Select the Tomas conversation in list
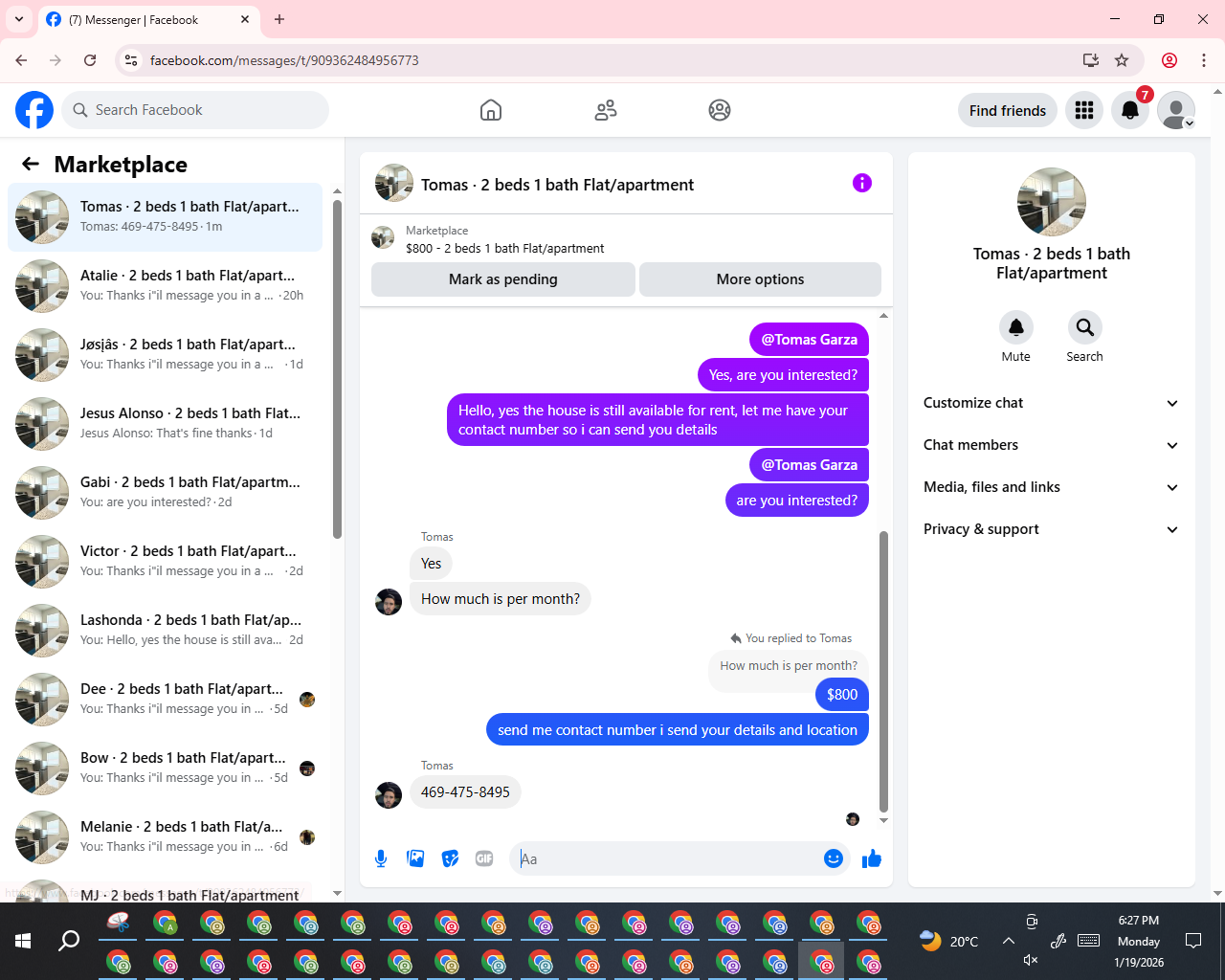This screenshot has height=980, width=1225. (x=165, y=217)
